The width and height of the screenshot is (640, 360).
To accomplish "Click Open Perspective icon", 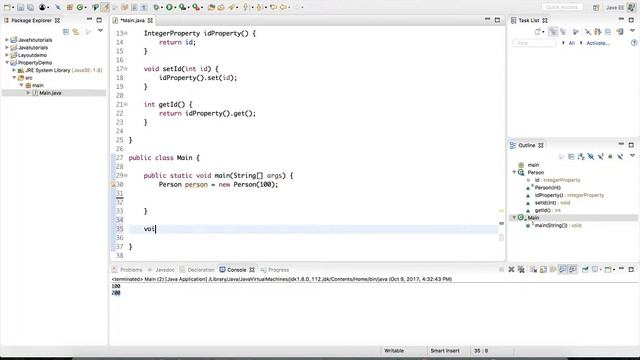I will coord(596,7).
